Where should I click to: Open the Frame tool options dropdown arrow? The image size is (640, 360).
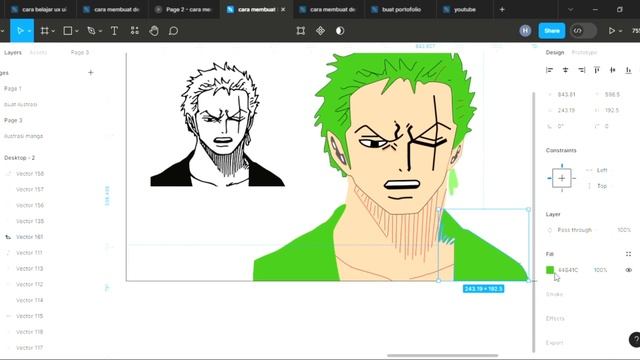[53, 31]
